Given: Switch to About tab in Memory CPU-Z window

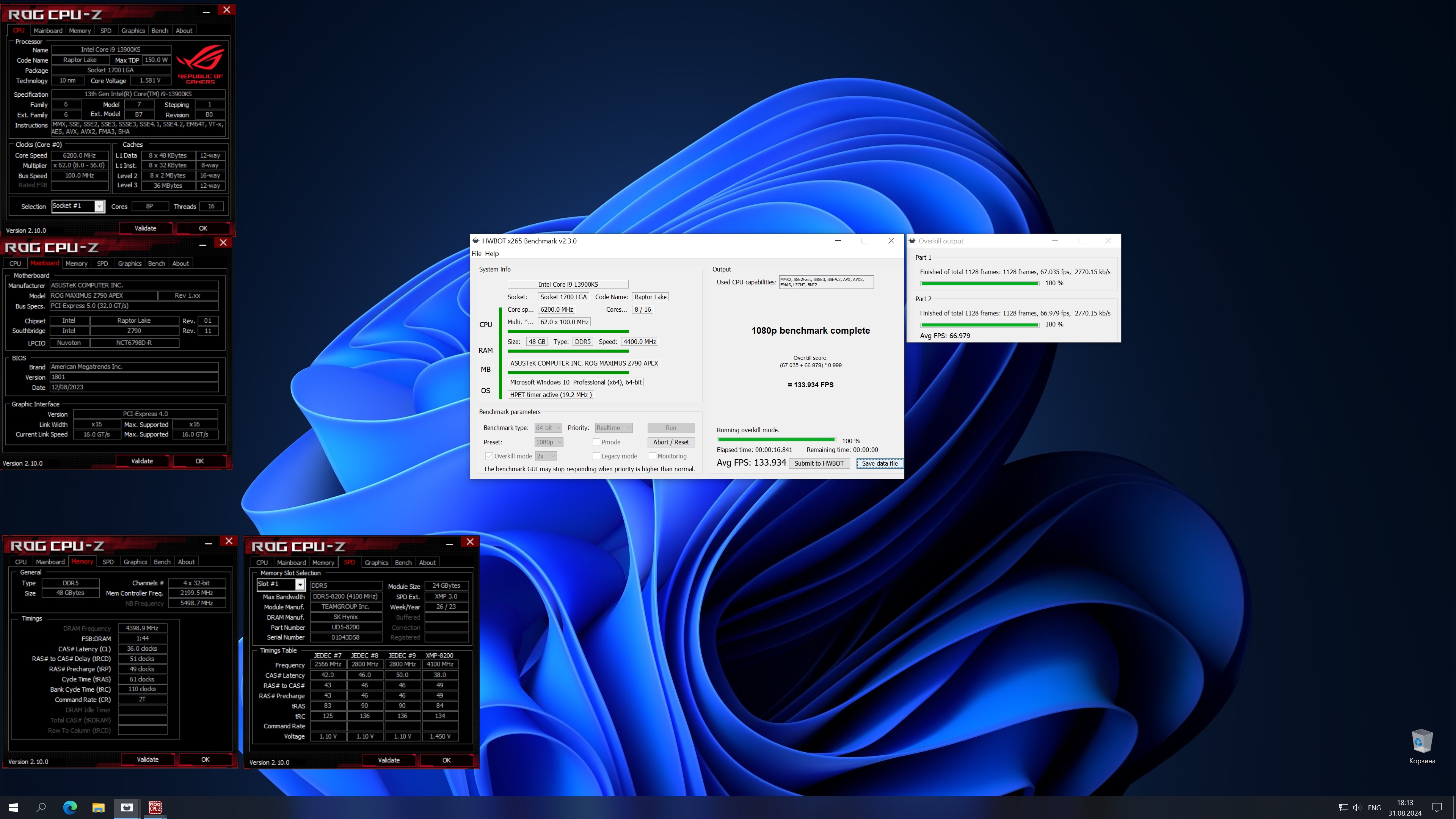Looking at the screenshot, I should (187, 562).
